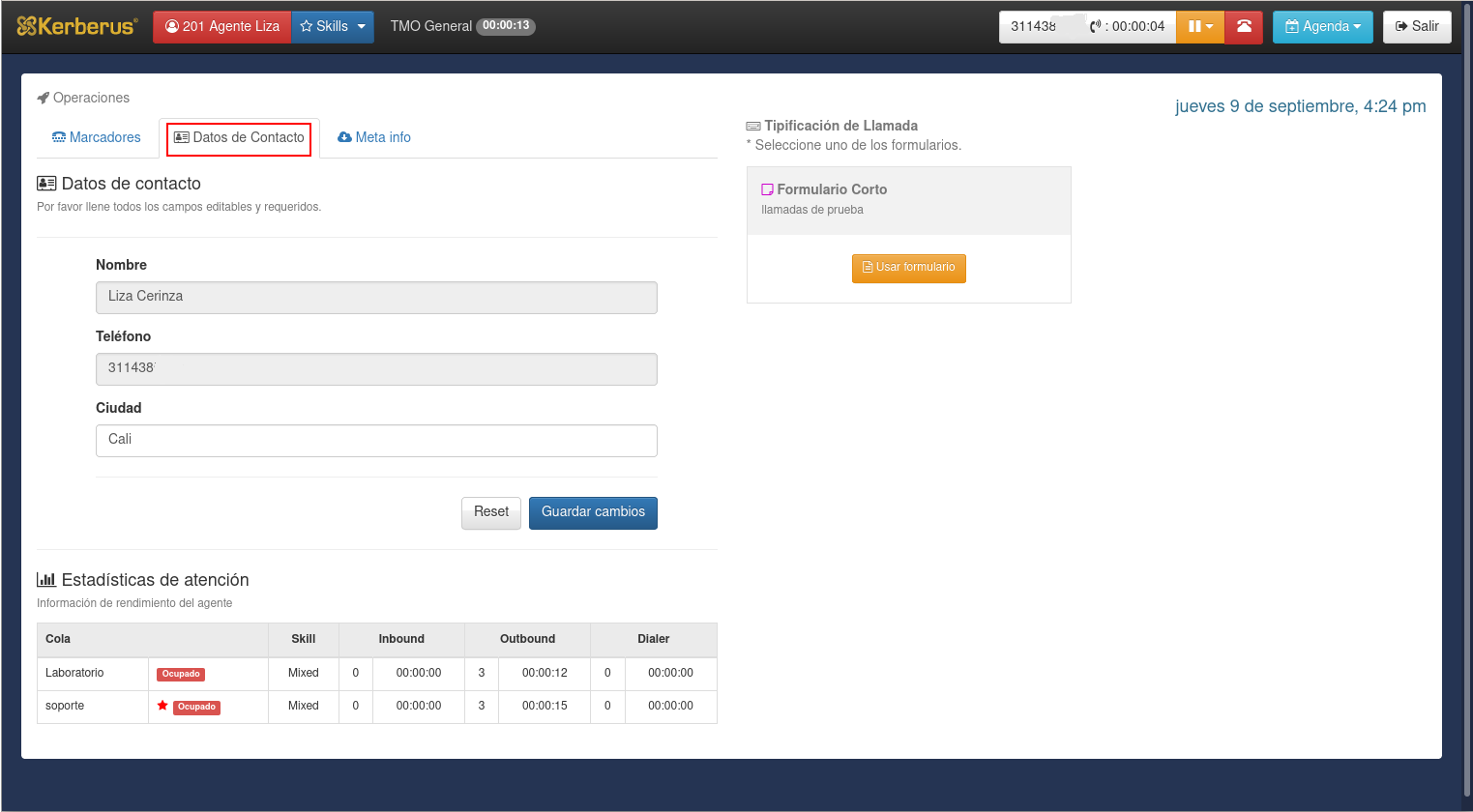Screen dimensions: 1473x812
Task: Click the Tipificación de Llamada keyboard icon
Action: tap(753, 127)
